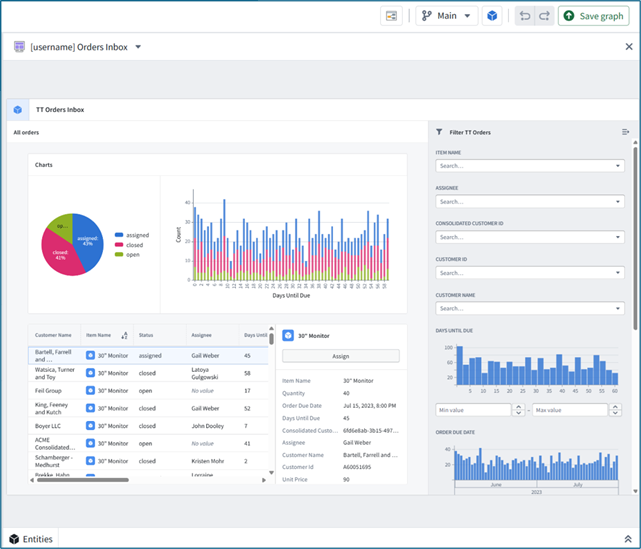
Task: Select the TT Orders Inbox tab label
Action: pyautogui.click(x=60, y=110)
